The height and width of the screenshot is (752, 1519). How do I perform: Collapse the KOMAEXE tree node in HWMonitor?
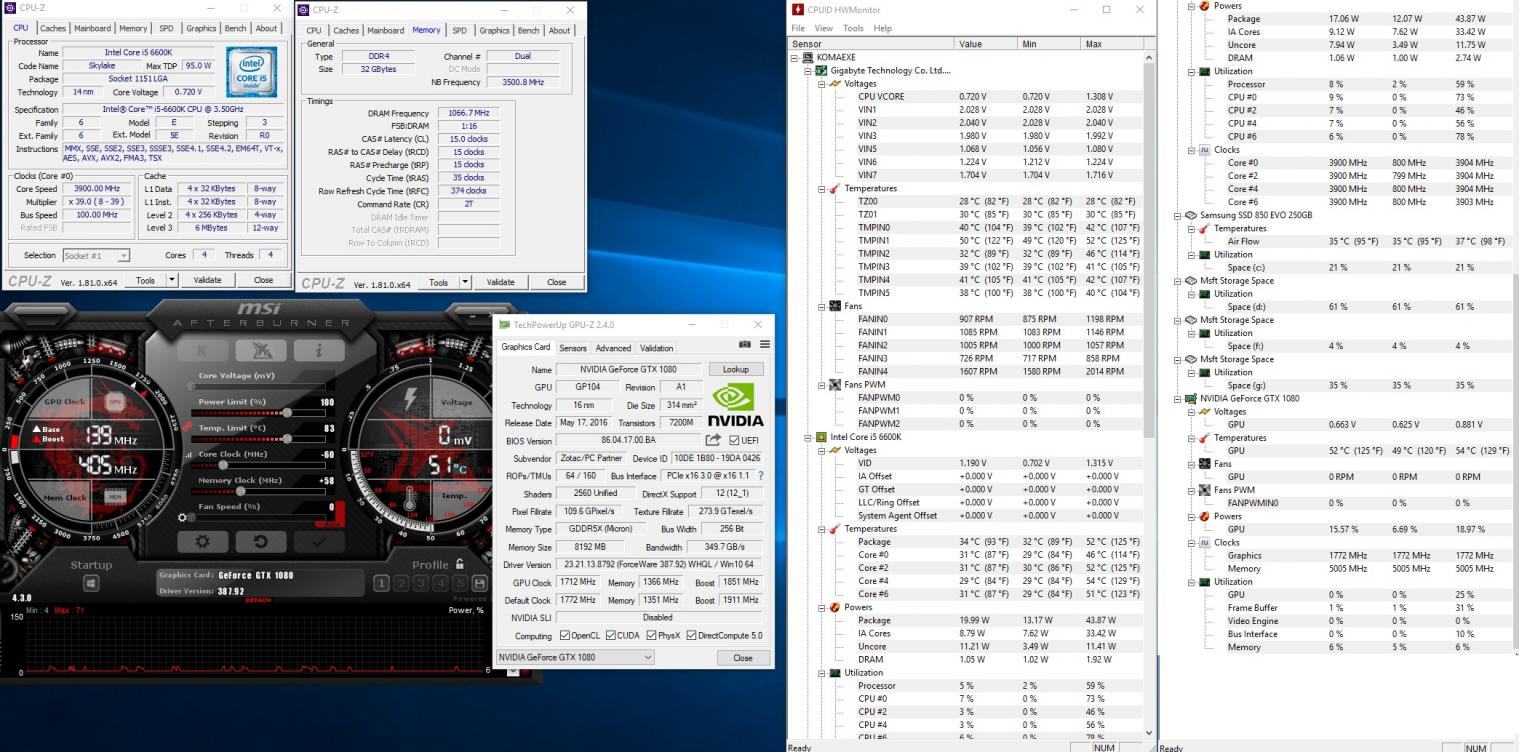pos(796,58)
